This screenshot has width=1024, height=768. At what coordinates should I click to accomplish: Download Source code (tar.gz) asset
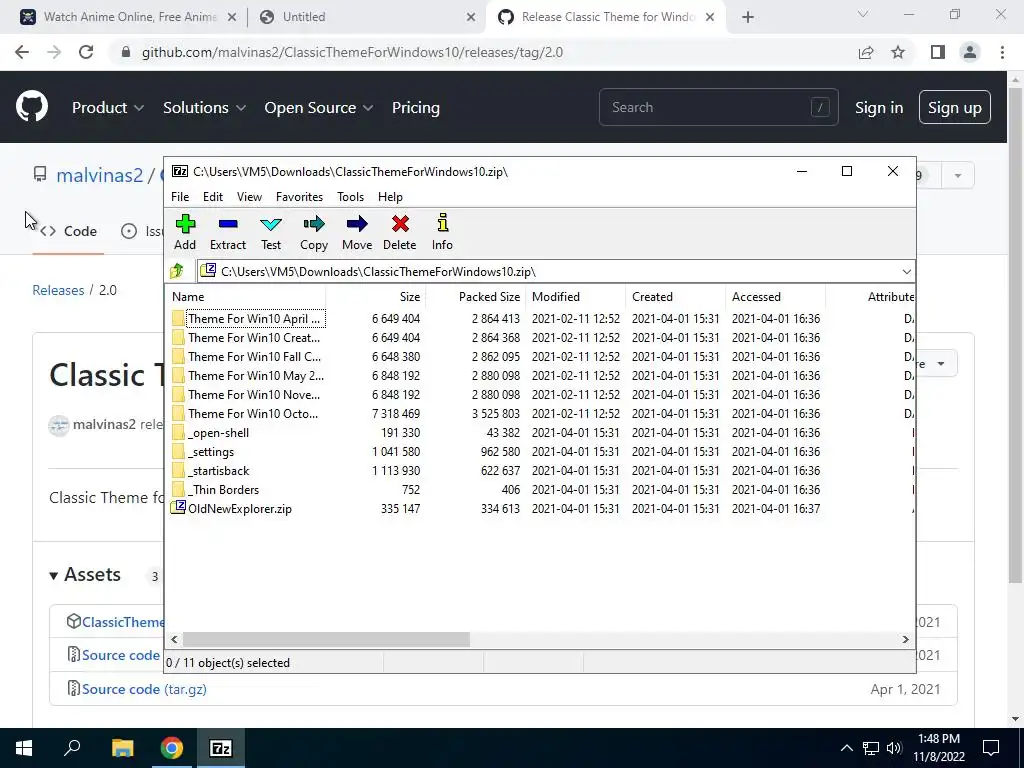pos(144,689)
